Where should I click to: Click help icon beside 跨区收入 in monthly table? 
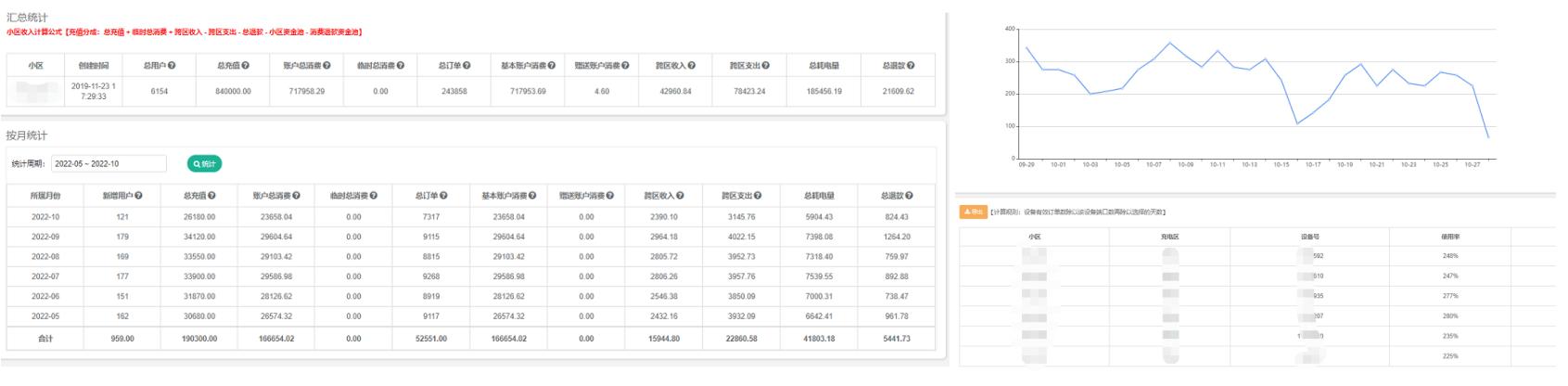point(681,196)
